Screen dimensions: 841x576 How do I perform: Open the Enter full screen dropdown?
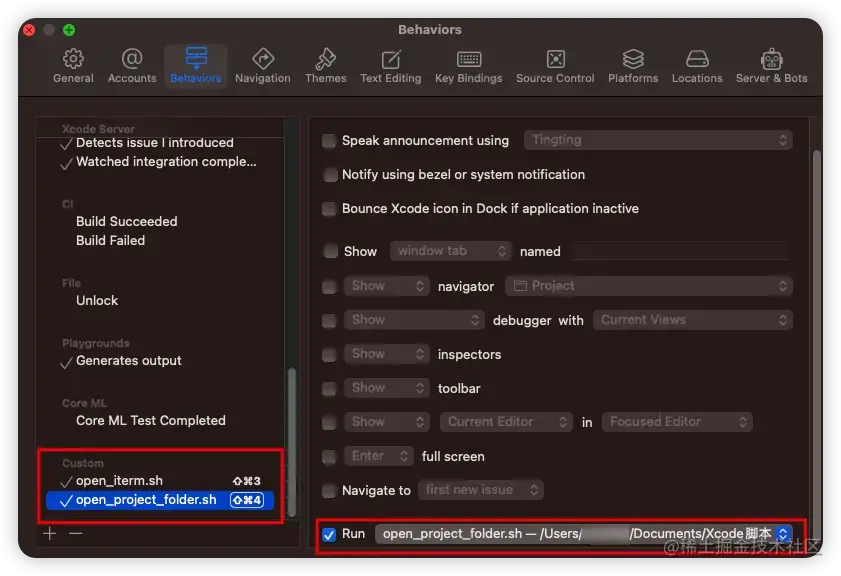pos(379,456)
